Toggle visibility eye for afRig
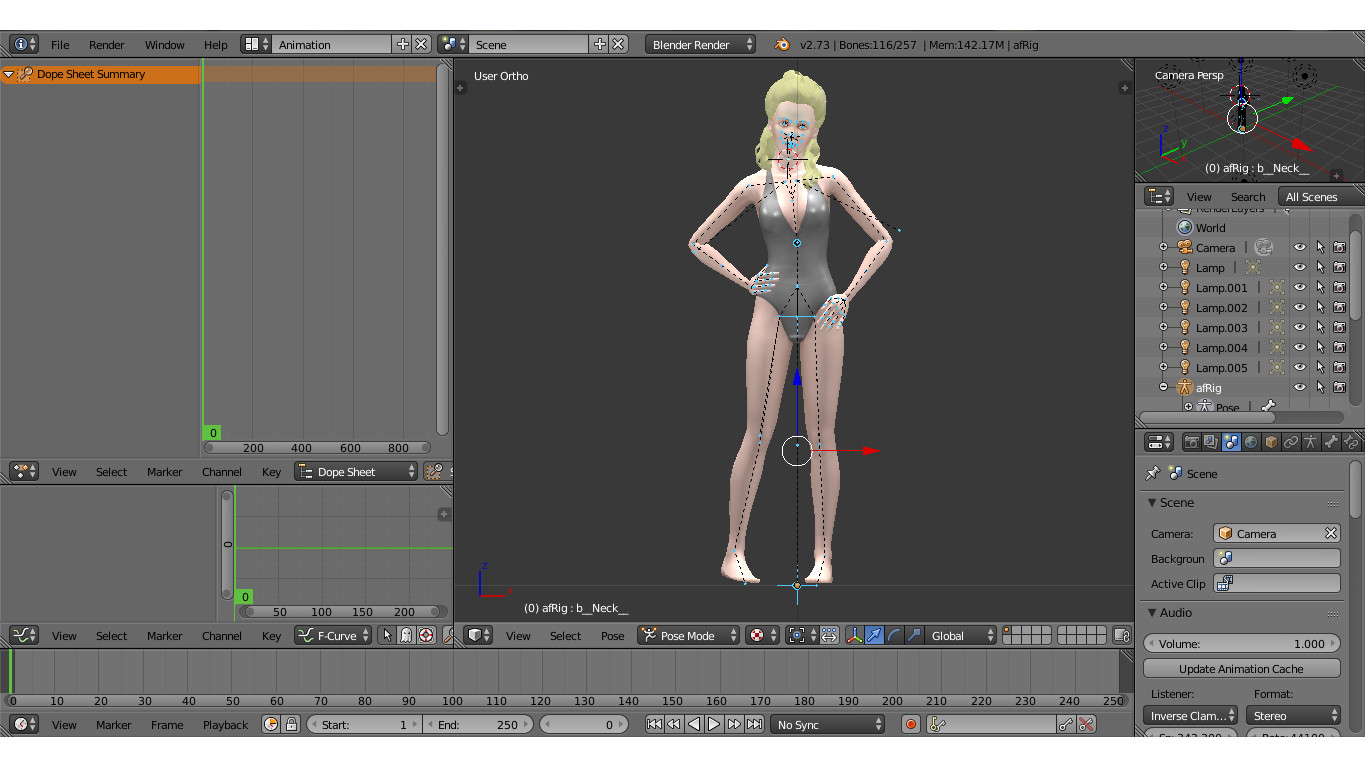Screen dimensions: 1366x768 point(1300,387)
